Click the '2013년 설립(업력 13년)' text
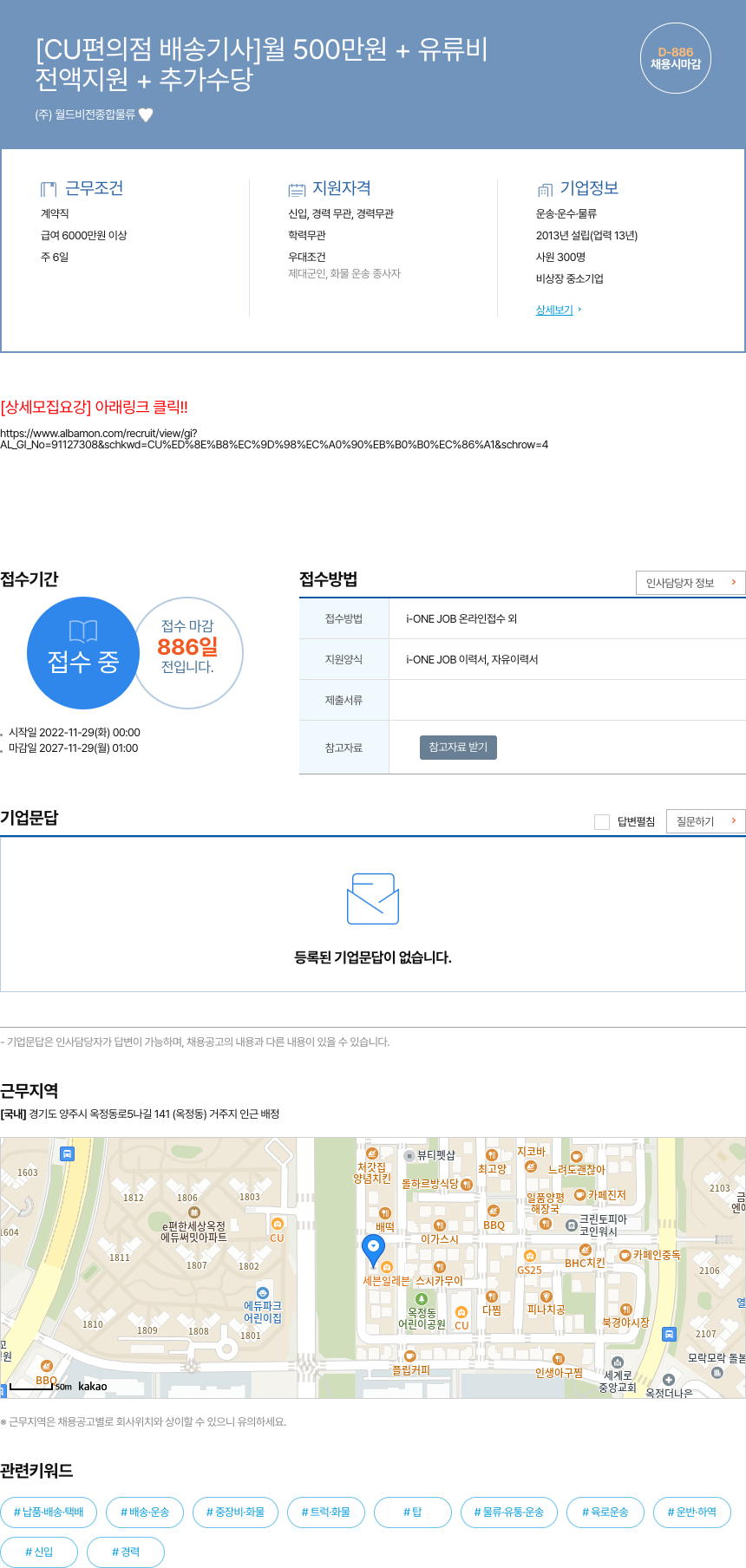The image size is (746, 1568). point(586,235)
